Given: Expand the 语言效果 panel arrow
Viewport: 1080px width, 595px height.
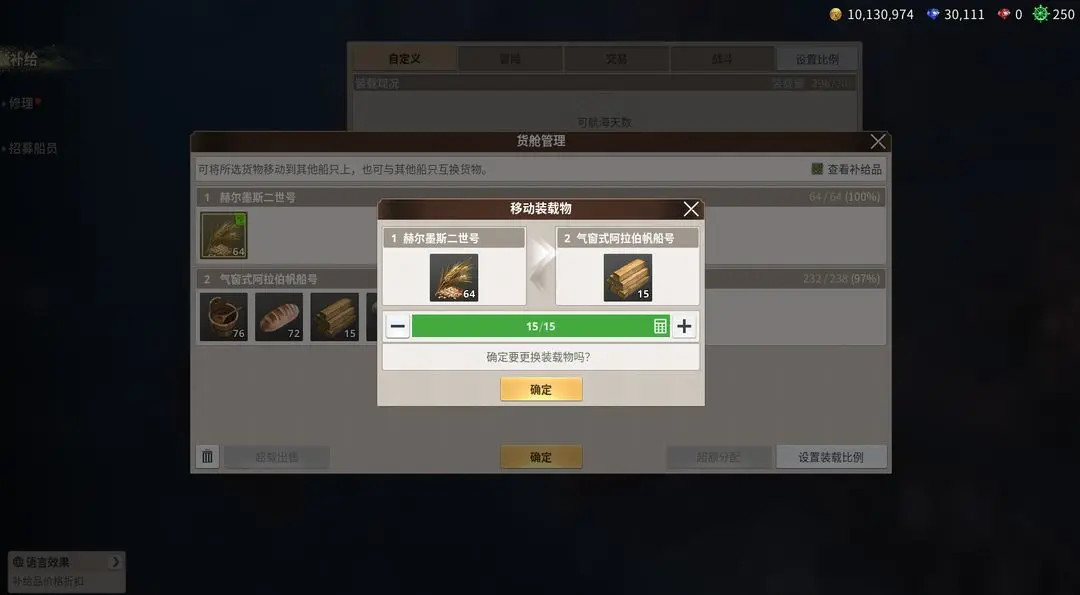Looking at the screenshot, I should tap(115, 562).
